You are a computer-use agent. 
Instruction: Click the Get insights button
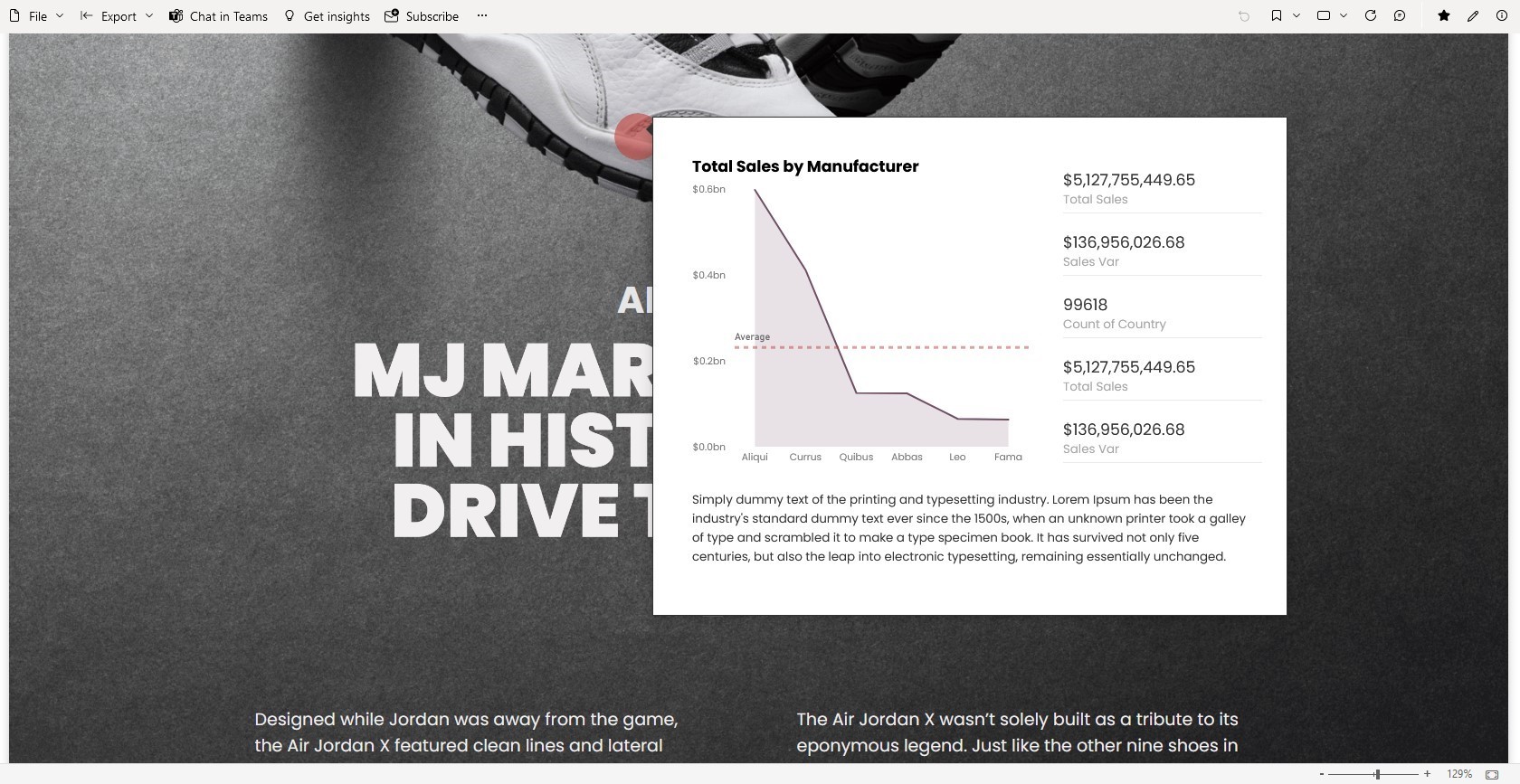click(327, 16)
